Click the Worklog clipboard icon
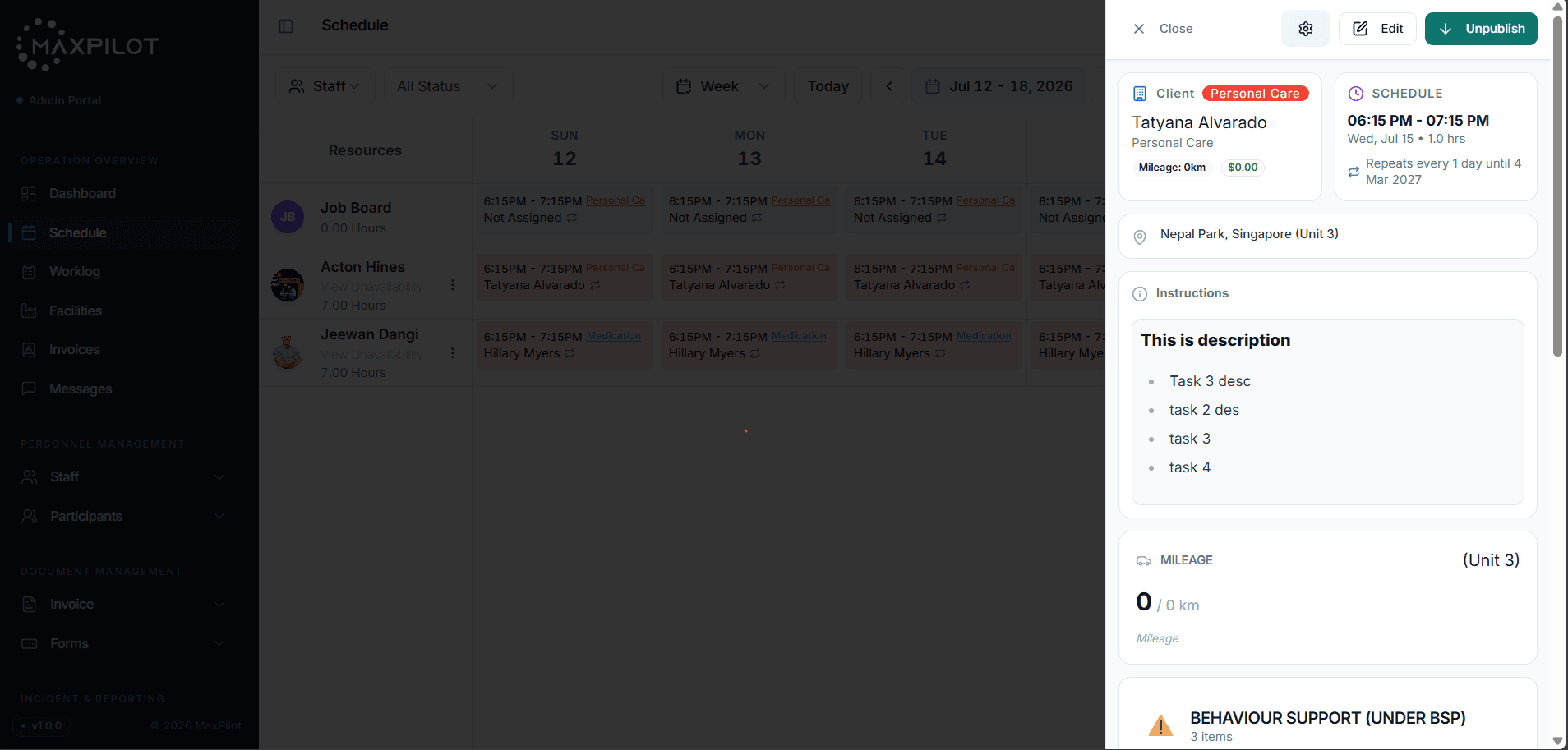 click(x=29, y=272)
